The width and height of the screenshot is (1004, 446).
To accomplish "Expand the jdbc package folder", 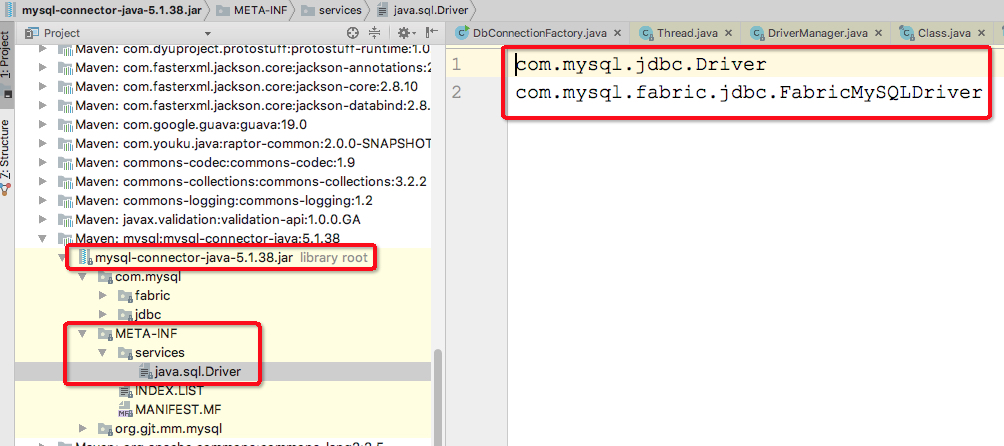I will click(x=102, y=314).
